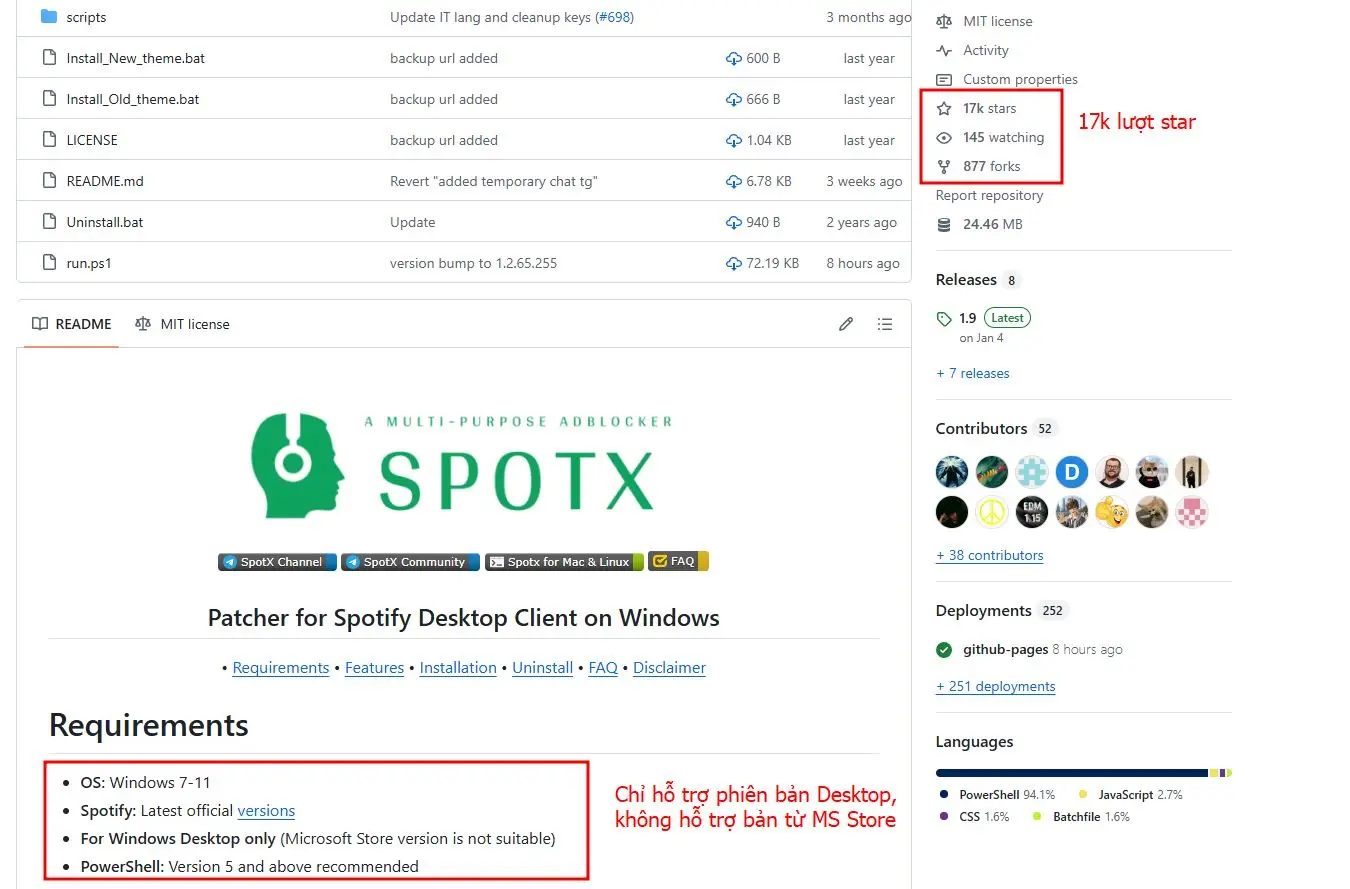Image resolution: width=1350 pixels, height=889 pixels.
Task: Click the star icon beside 17k stars
Action: [944, 108]
